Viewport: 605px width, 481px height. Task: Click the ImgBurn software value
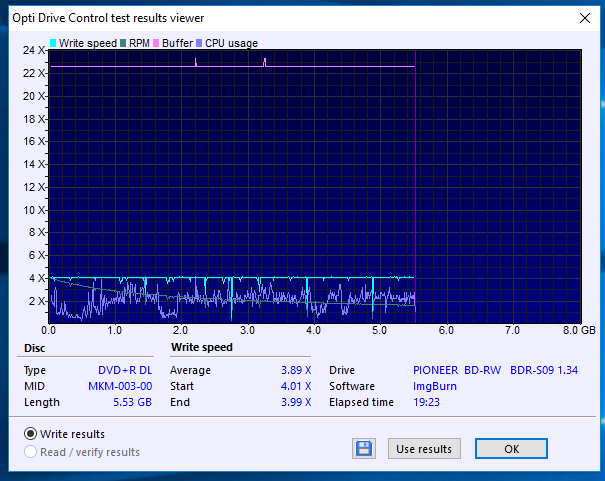coord(435,386)
